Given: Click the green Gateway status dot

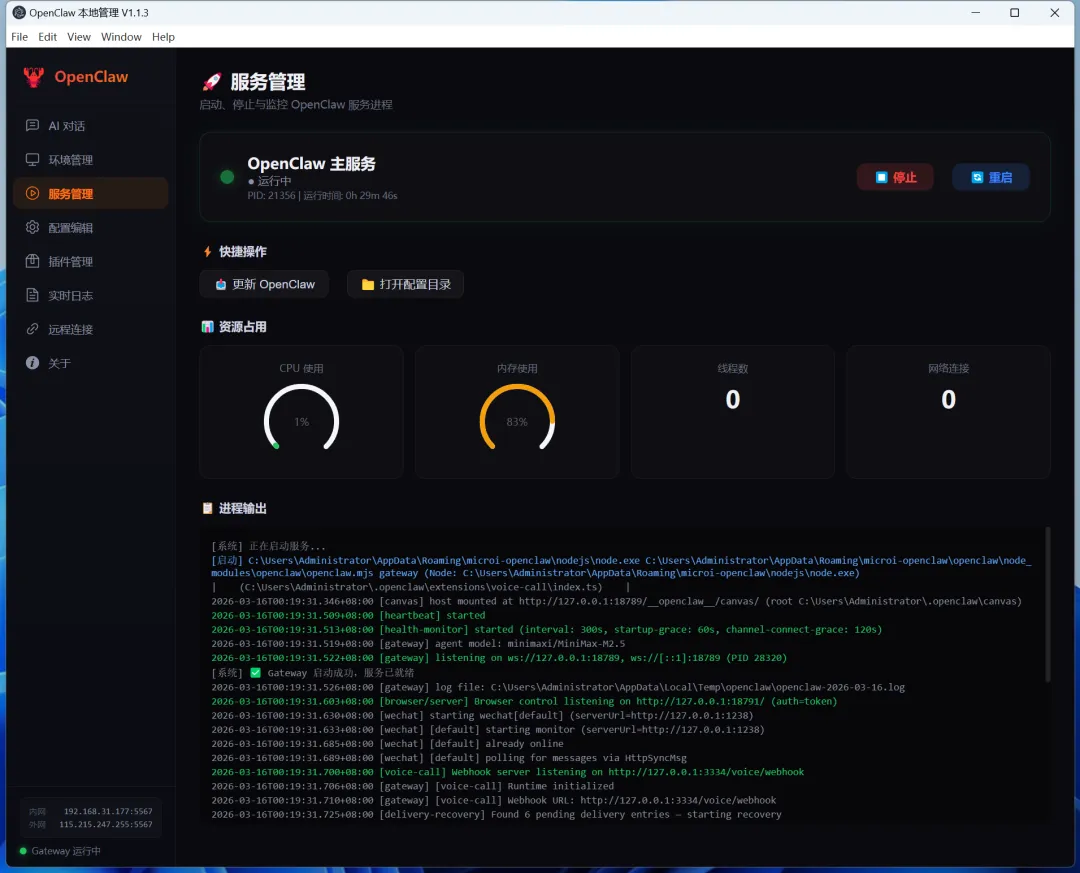Looking at the screenshot, I should point(23,851).
